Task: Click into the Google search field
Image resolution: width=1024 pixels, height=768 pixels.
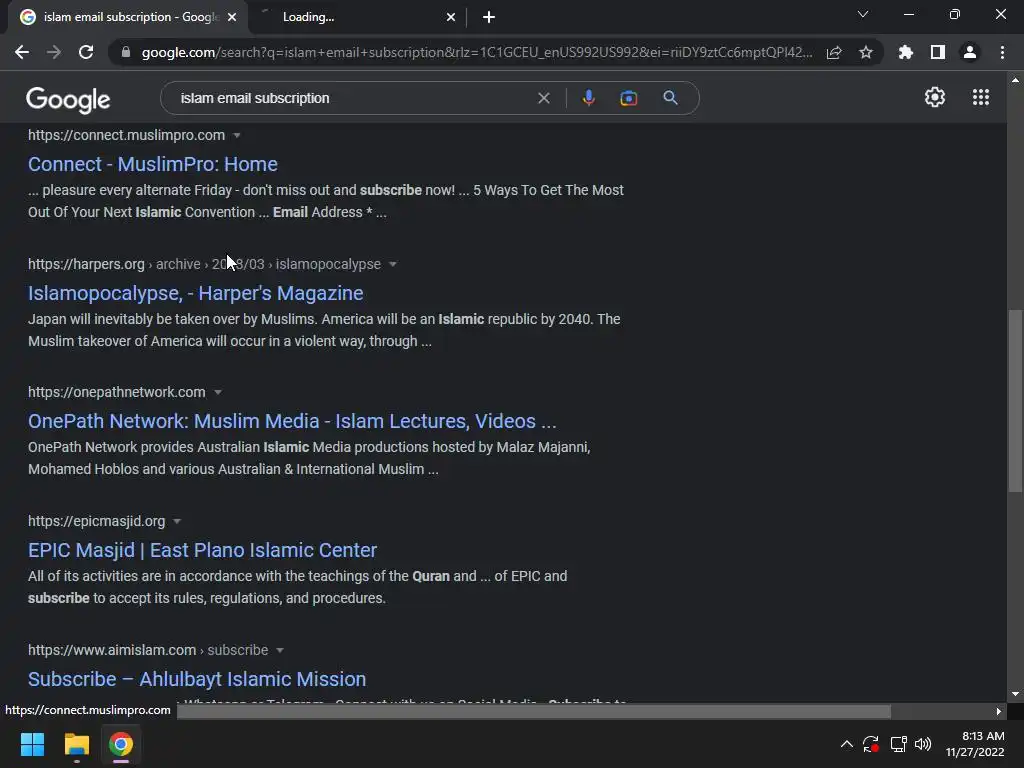Action: (353, 98)
